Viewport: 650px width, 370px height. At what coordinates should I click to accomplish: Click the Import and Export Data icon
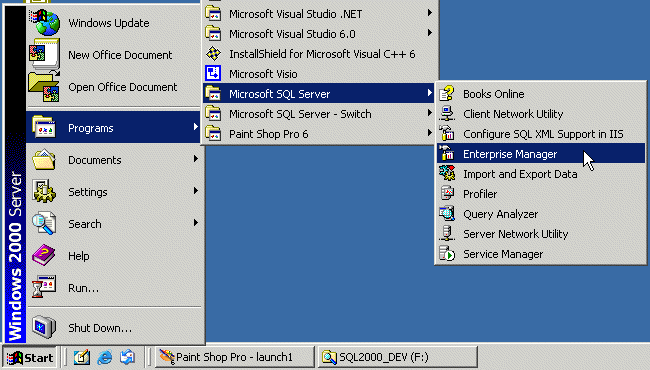point(447,174)
